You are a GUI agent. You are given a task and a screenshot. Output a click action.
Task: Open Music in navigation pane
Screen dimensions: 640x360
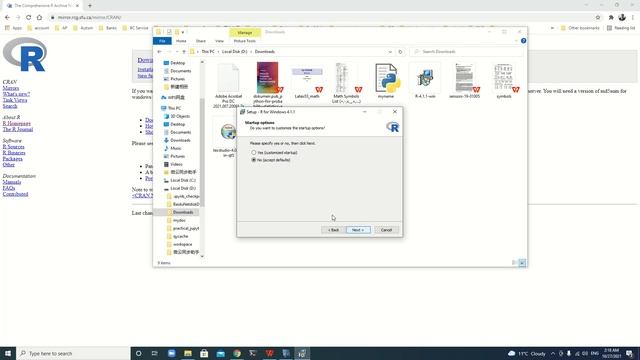tap(176, 148)
